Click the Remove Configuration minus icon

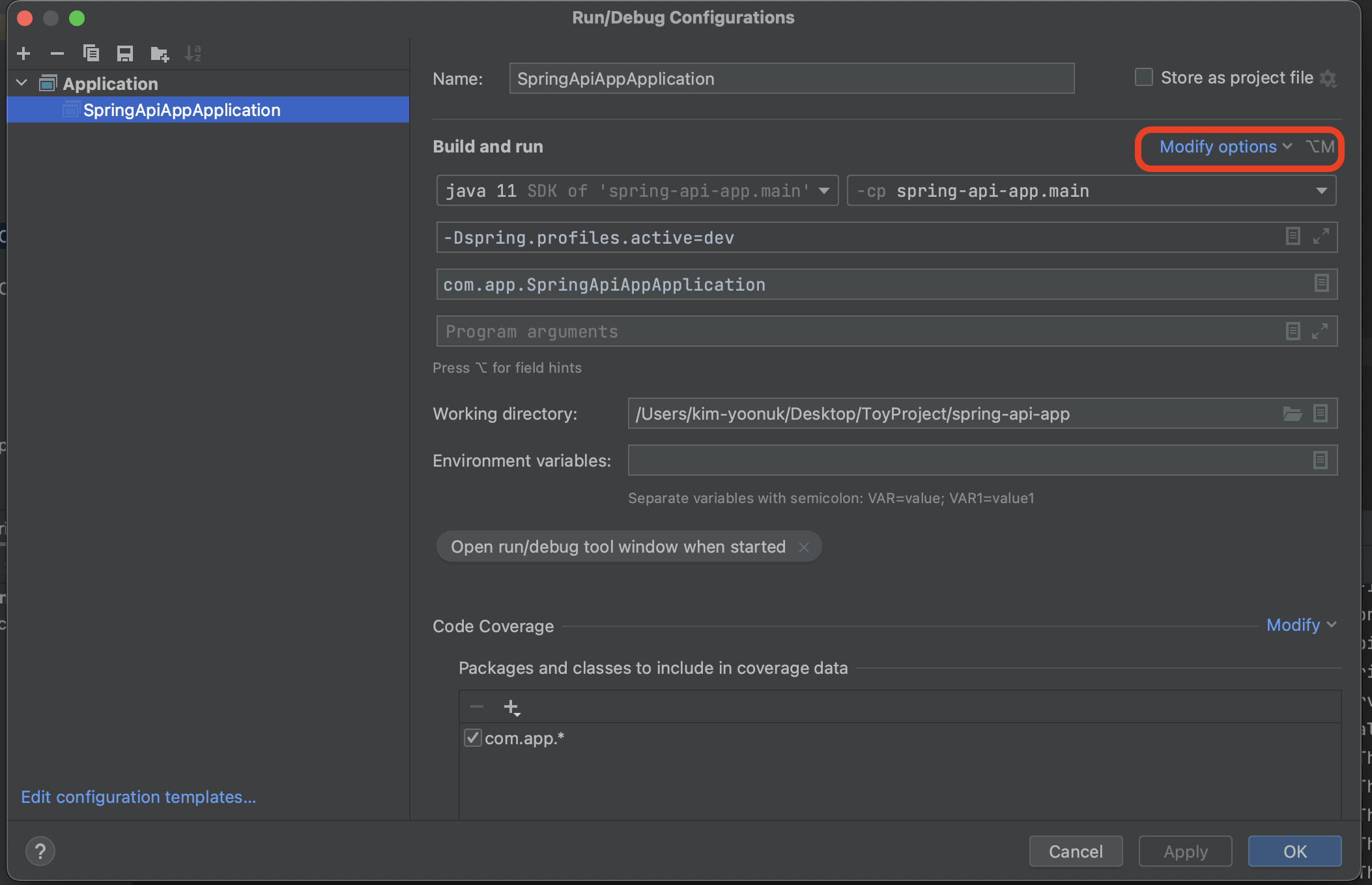[x=57, y=53]
